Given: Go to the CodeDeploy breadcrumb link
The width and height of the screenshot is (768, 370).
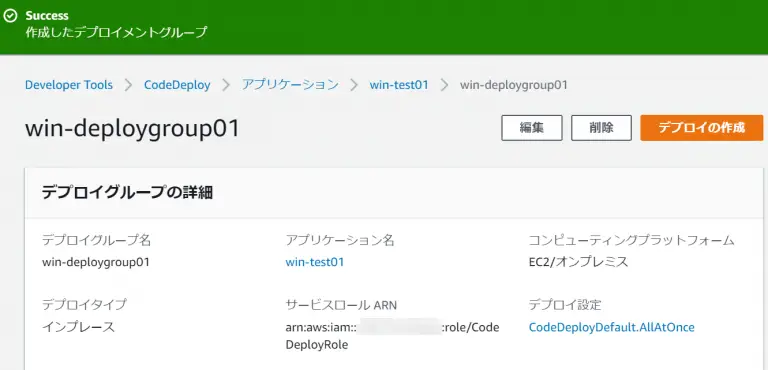Looking at the screenshot, I should (x=177, y=85).
